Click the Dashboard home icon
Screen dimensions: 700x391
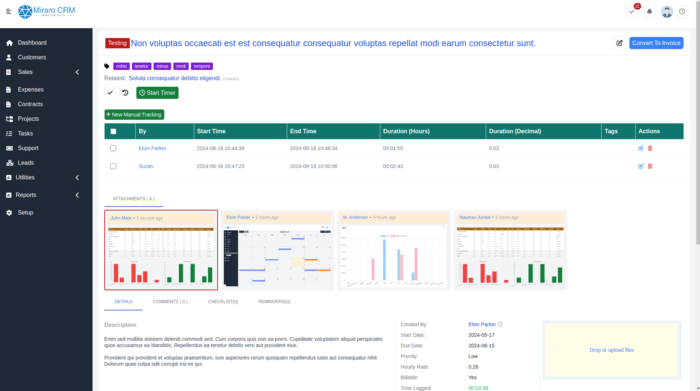[9, 43]
